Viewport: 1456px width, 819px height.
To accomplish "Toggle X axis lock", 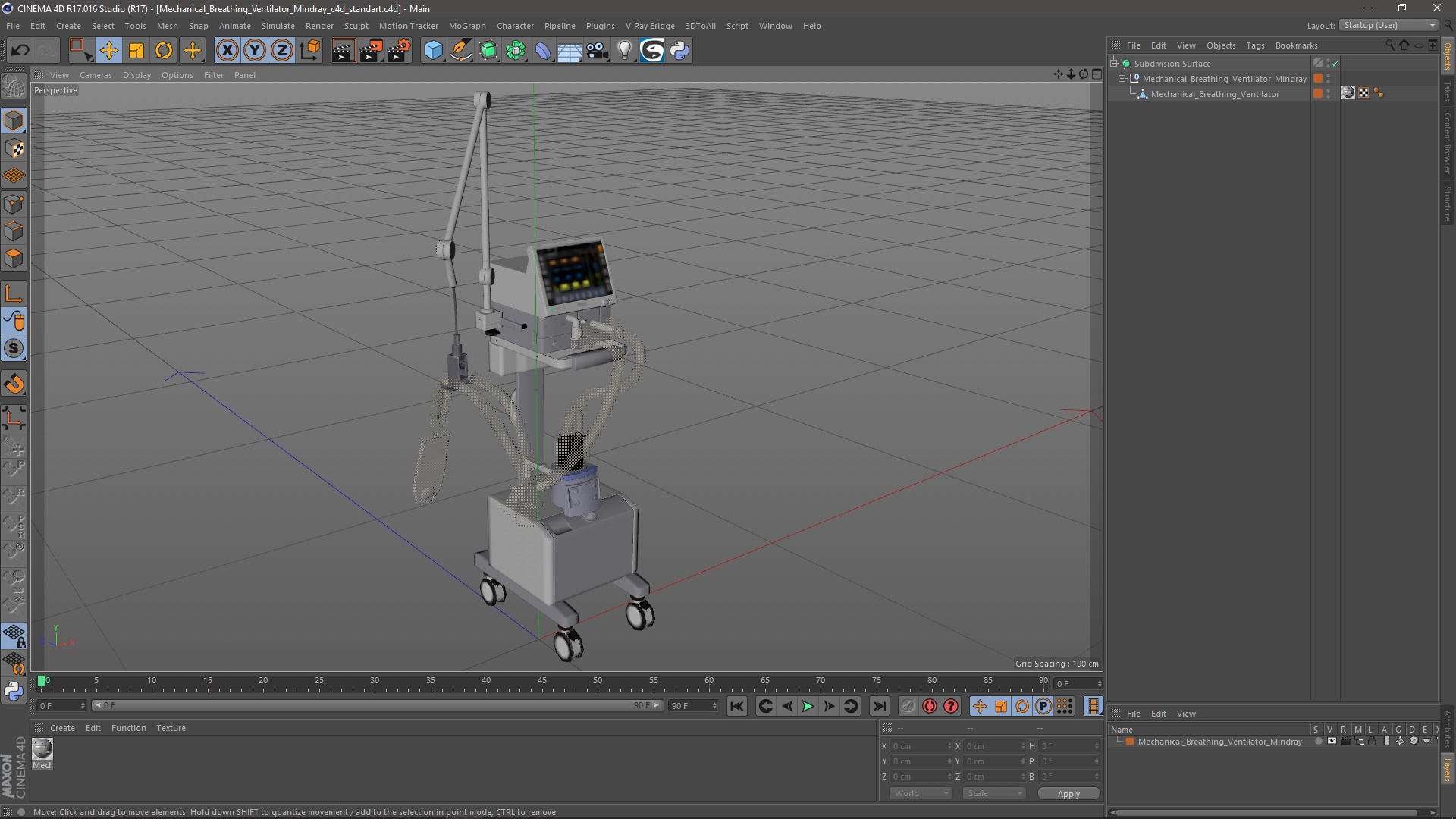I will (x=227, y=51).
